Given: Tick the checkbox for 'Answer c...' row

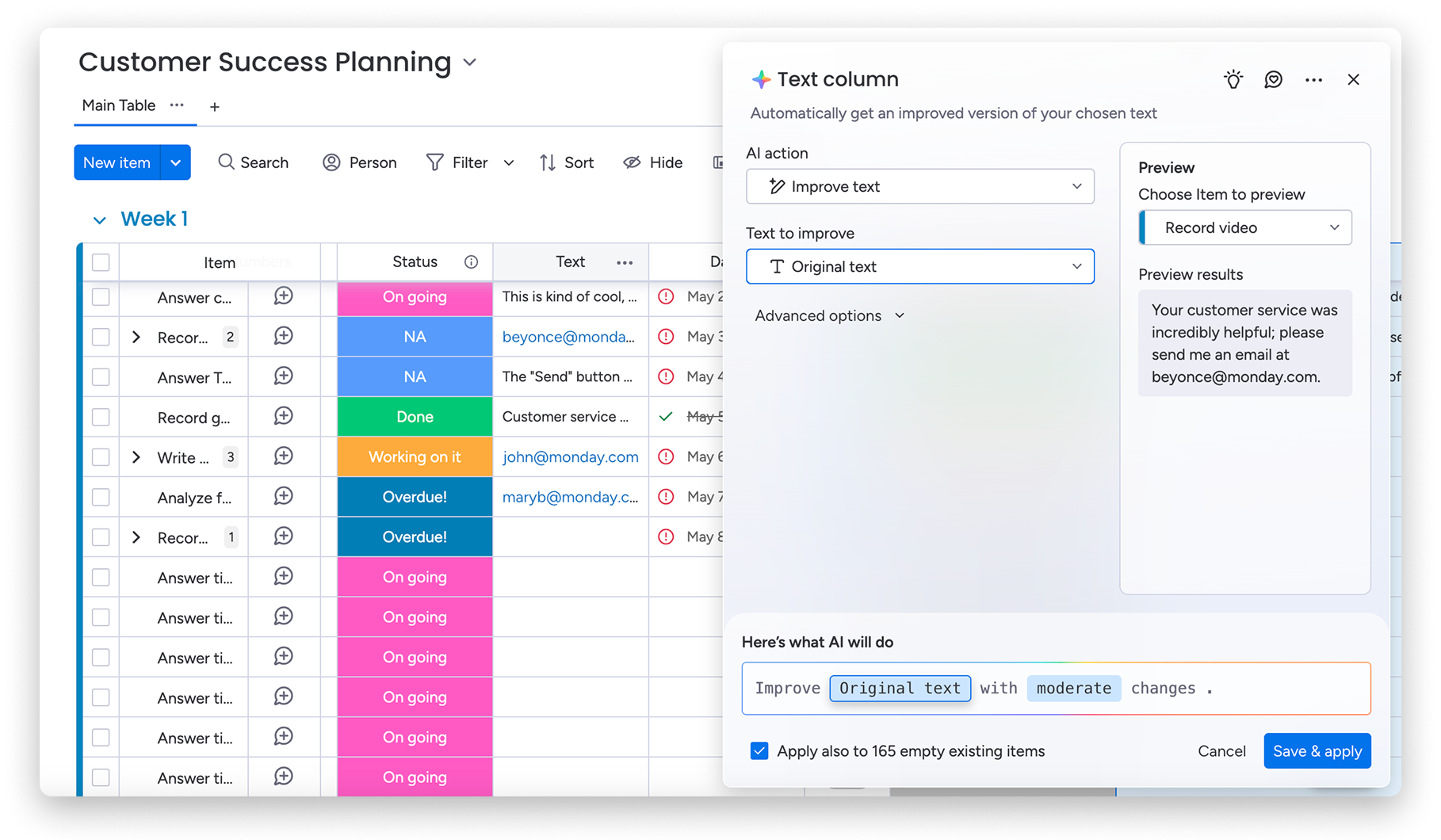Looking at the screenshot, I should [x=101, y=296].
